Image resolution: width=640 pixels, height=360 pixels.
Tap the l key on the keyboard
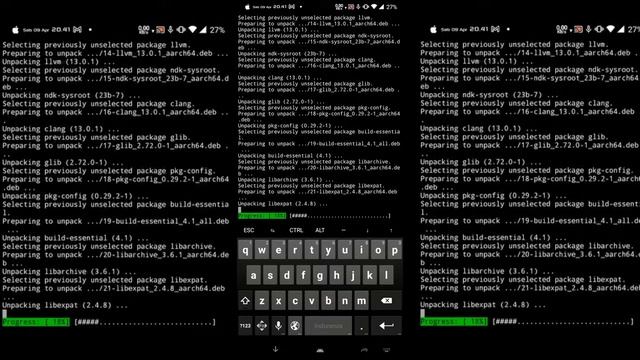[x=386, y=275]
